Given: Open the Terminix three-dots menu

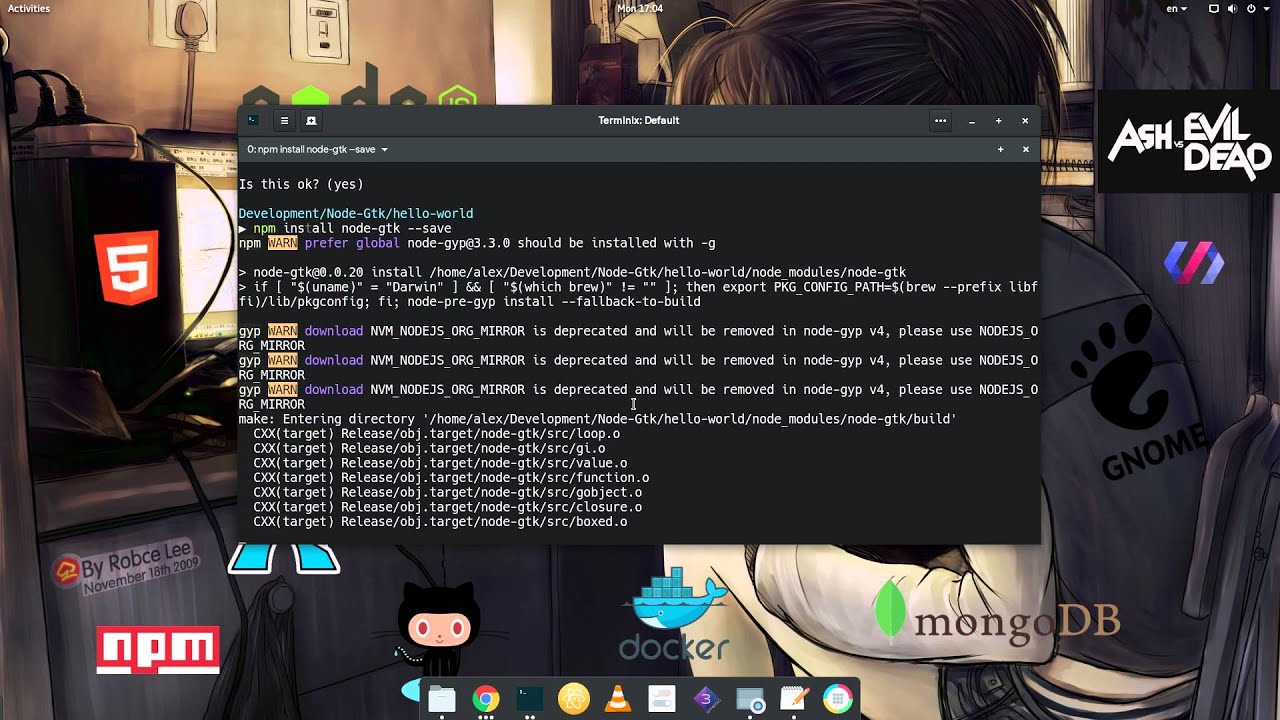Looking at the screenshot, I should [940, 121].
